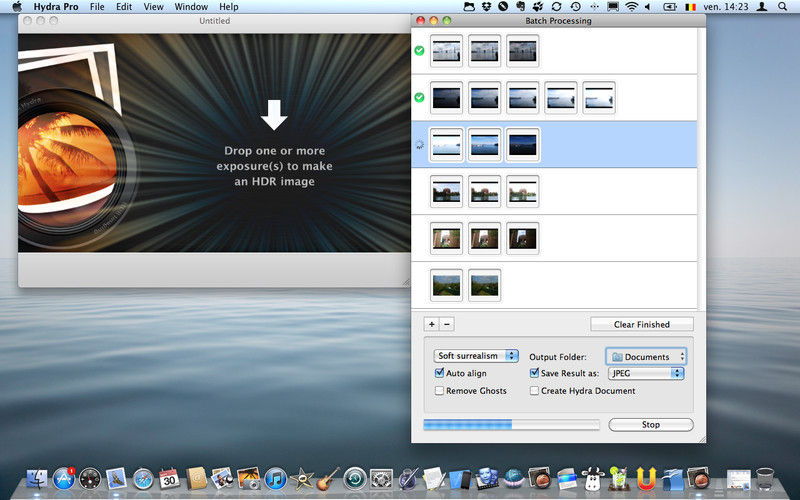Select the fifth thumbnail in second batch row
The width and height of the screenshot is (800, 500).
pyautogui.click(x=599, y=97)
